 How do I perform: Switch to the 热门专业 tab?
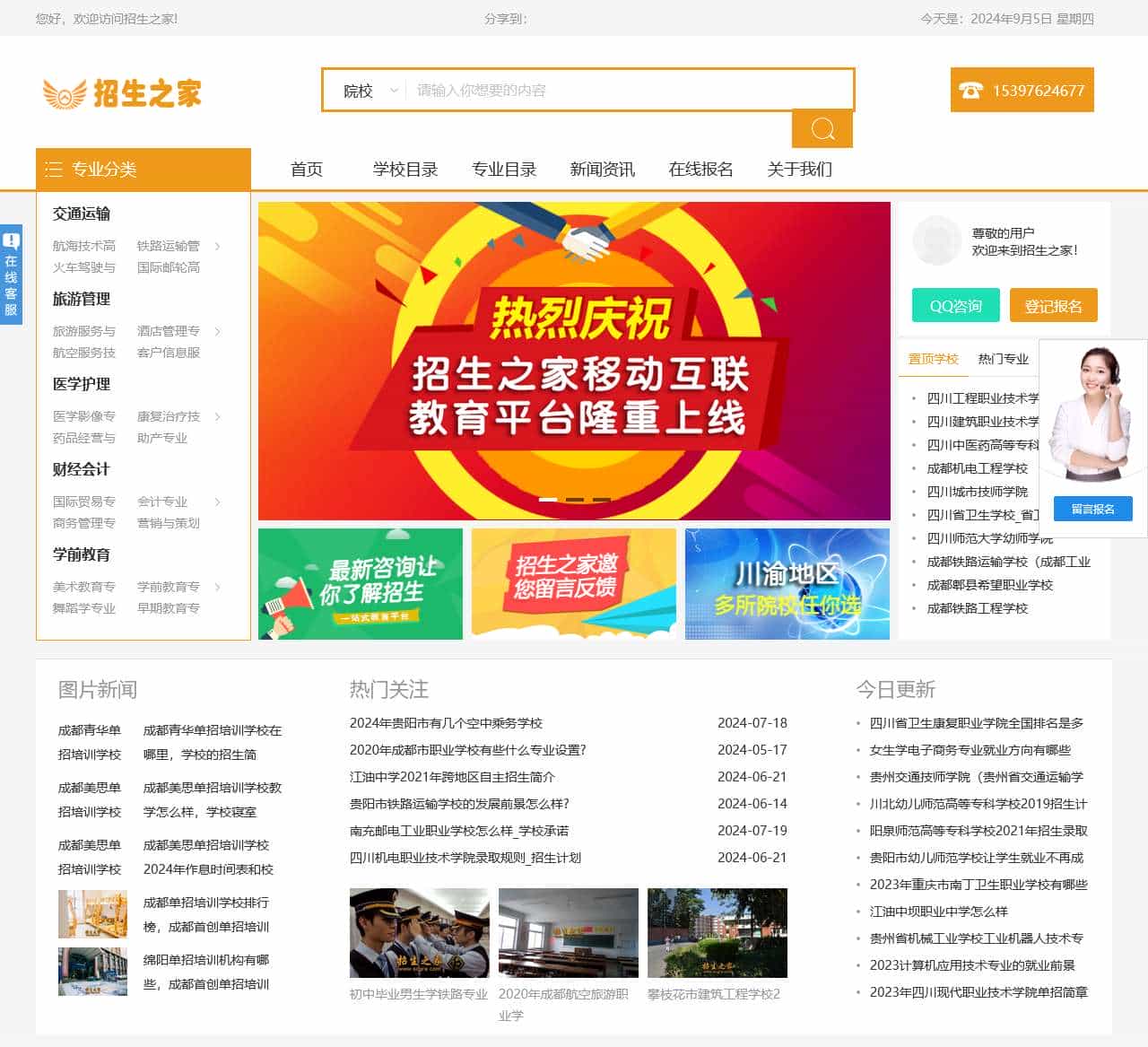tap(1004, 359)
